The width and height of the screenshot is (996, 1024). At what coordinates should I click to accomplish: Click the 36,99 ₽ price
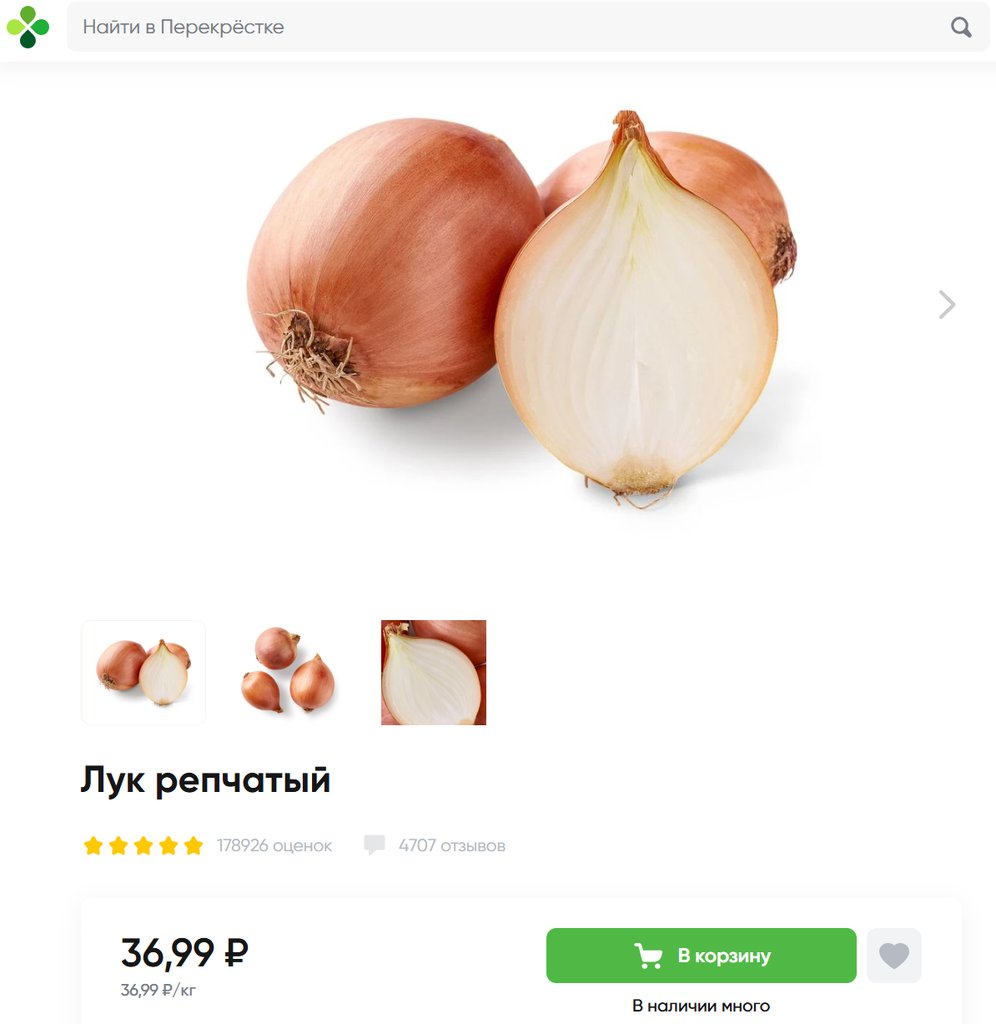coord(185,952)
